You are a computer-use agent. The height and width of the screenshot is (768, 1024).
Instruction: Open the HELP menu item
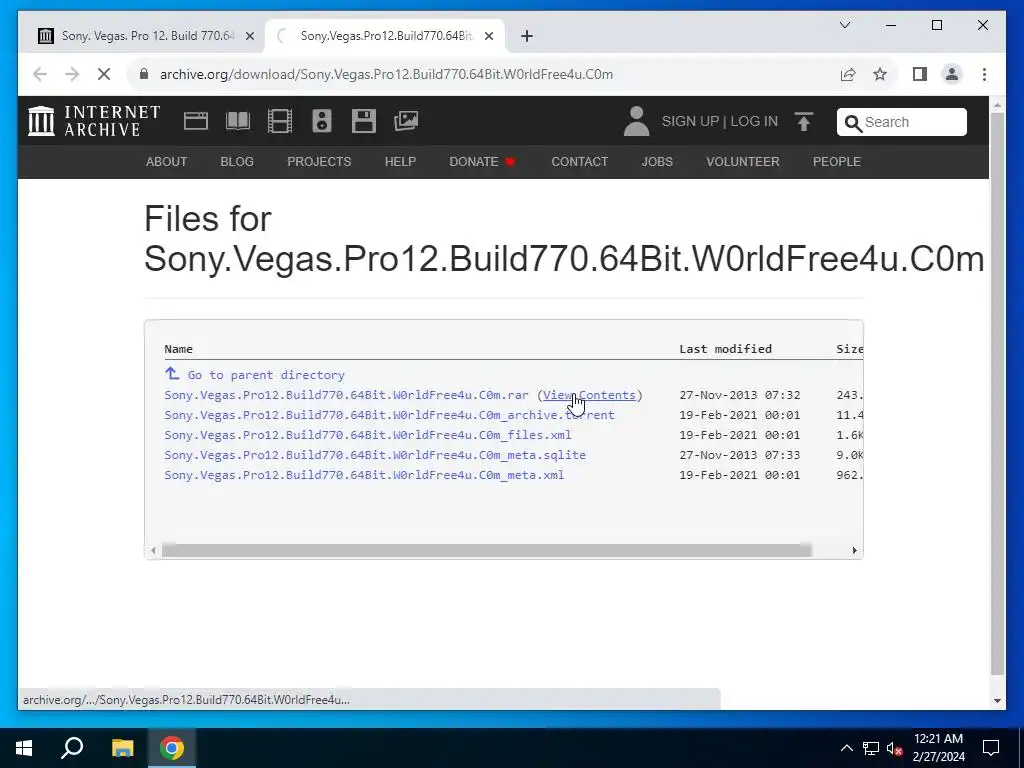coord(400,162)
